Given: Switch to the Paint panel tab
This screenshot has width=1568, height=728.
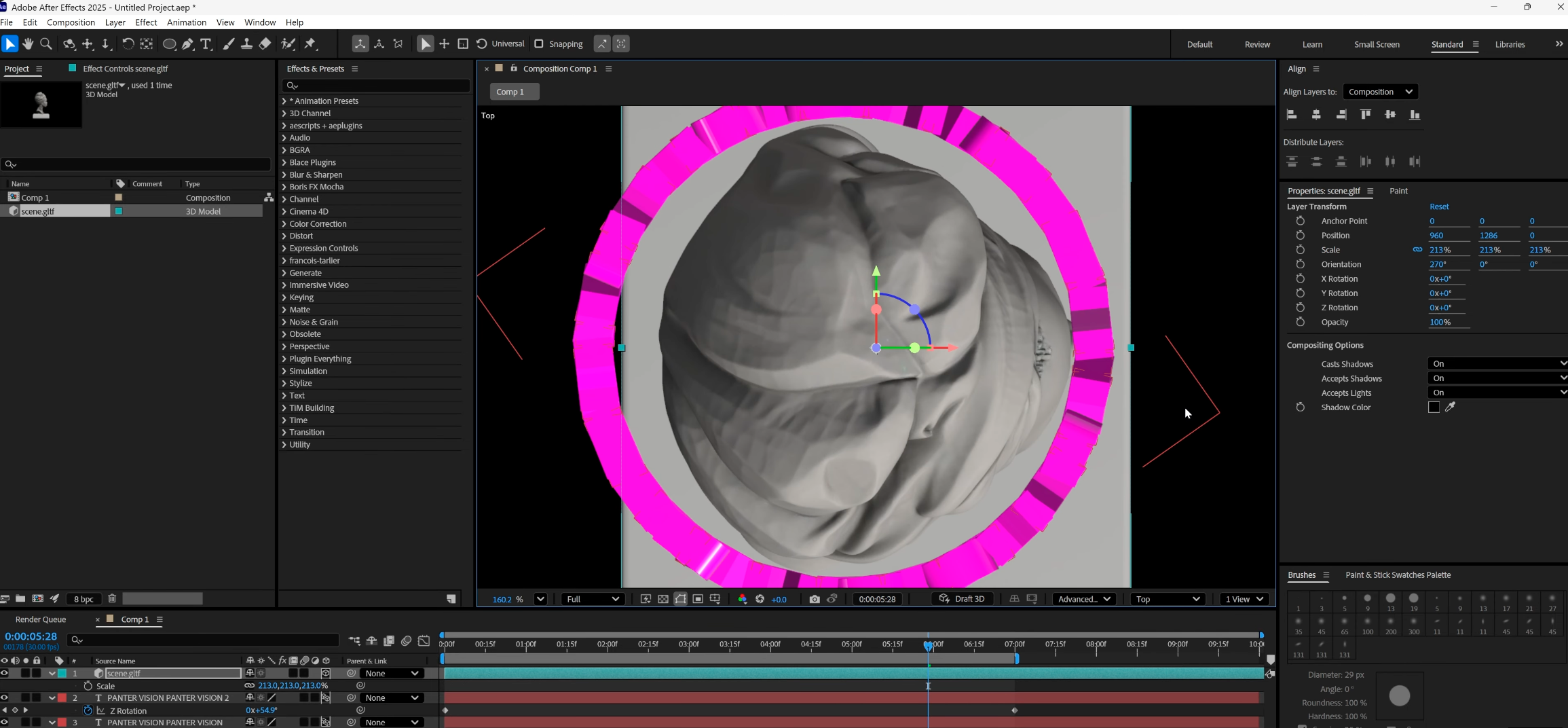Looking at the screenshot, I should click(x=1398, y=191).
